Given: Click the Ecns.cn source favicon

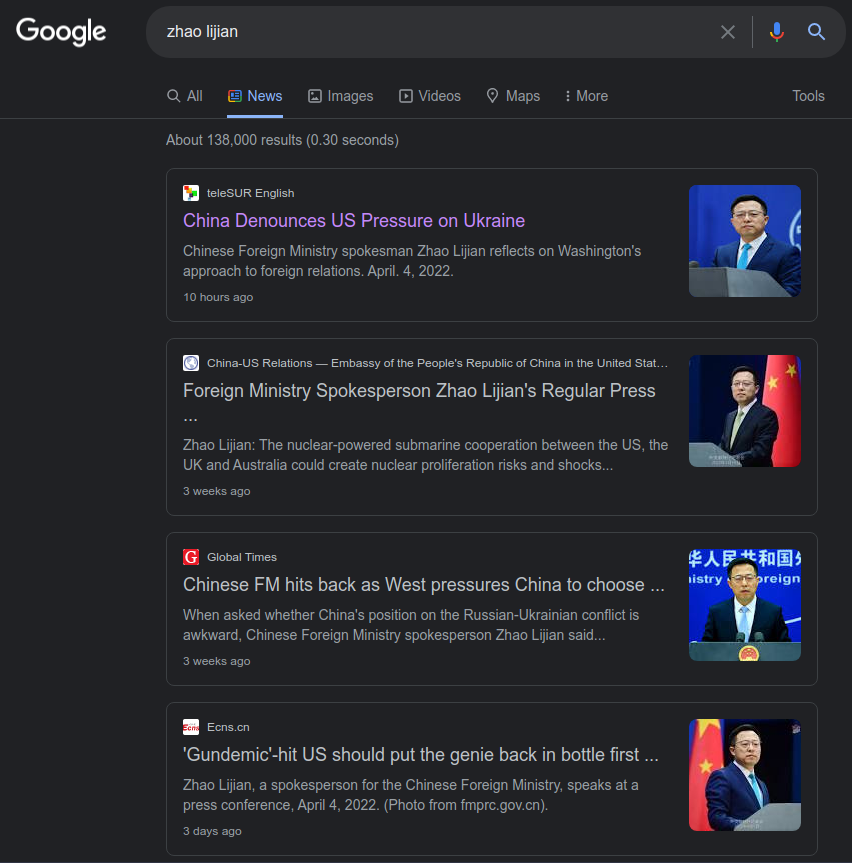Looking at the screenshot, I should tap(191, 727).
